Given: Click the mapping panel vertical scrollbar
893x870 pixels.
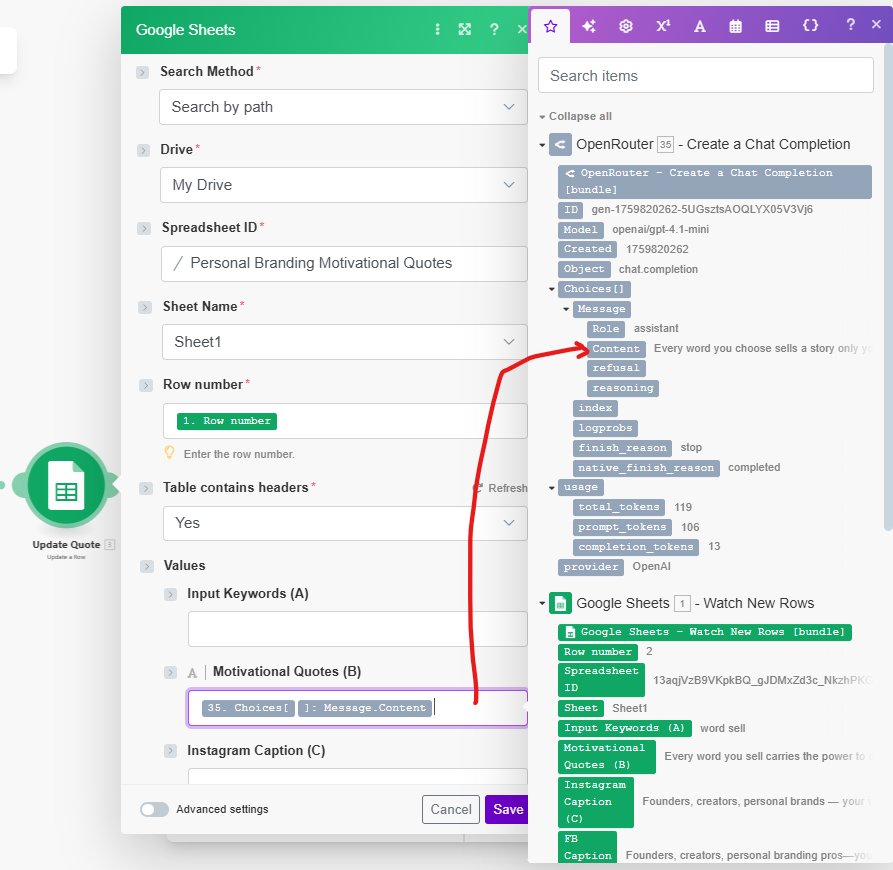Looking at the screenshot, I should point(888,288).
